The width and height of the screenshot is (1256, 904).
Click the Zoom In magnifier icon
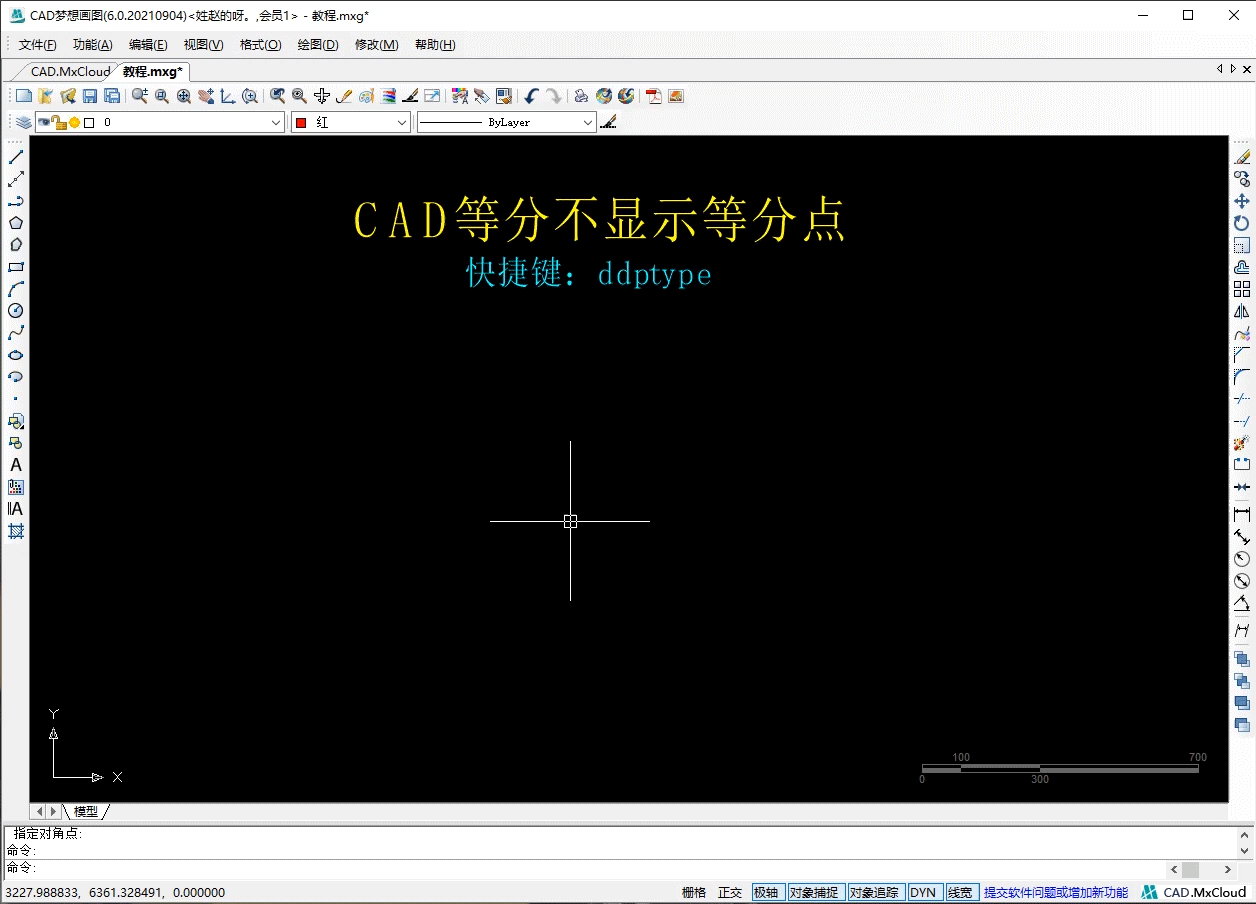pos(250,95)
